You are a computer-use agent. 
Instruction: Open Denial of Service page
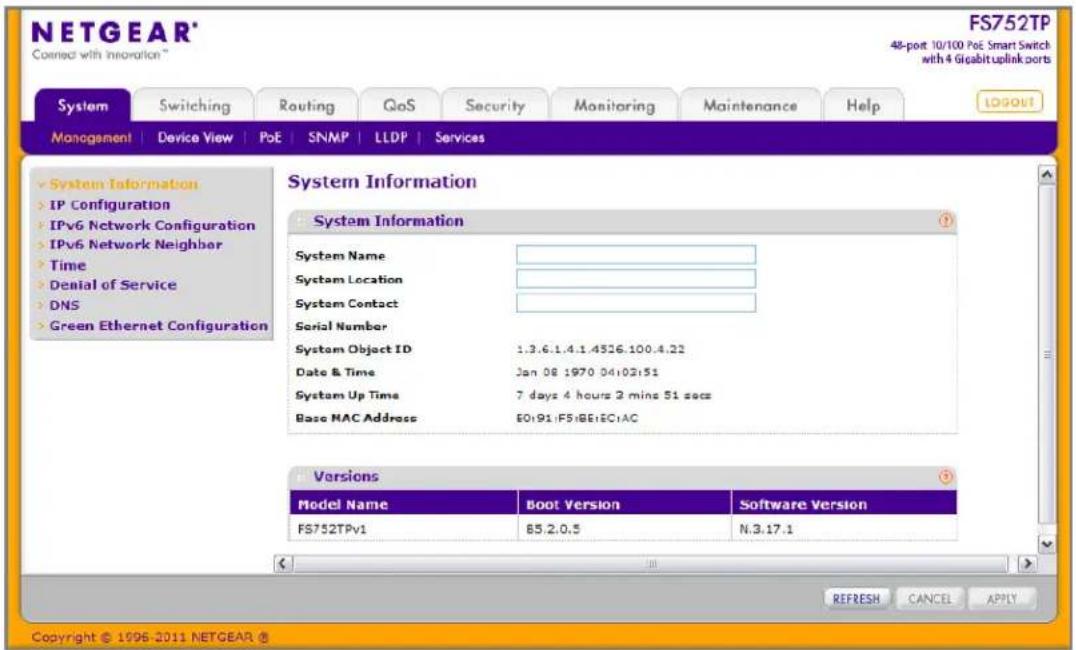pos(113,285)
